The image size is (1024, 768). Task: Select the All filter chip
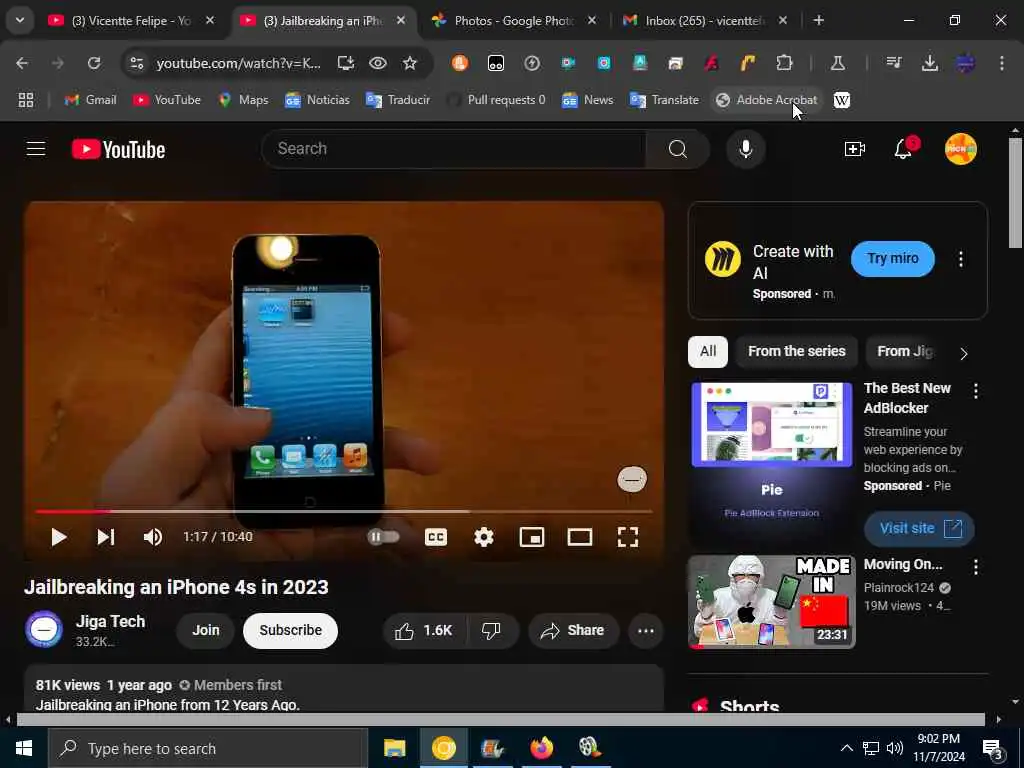tap(708, 351)
